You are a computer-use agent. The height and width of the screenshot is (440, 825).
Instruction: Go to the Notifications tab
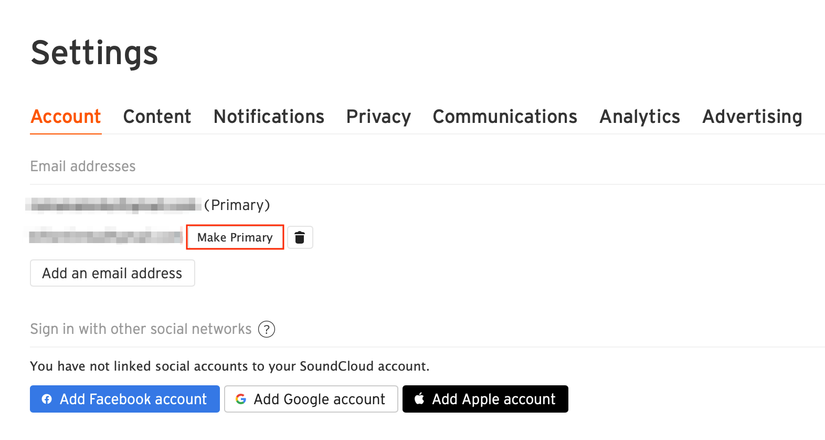(269, 116)
